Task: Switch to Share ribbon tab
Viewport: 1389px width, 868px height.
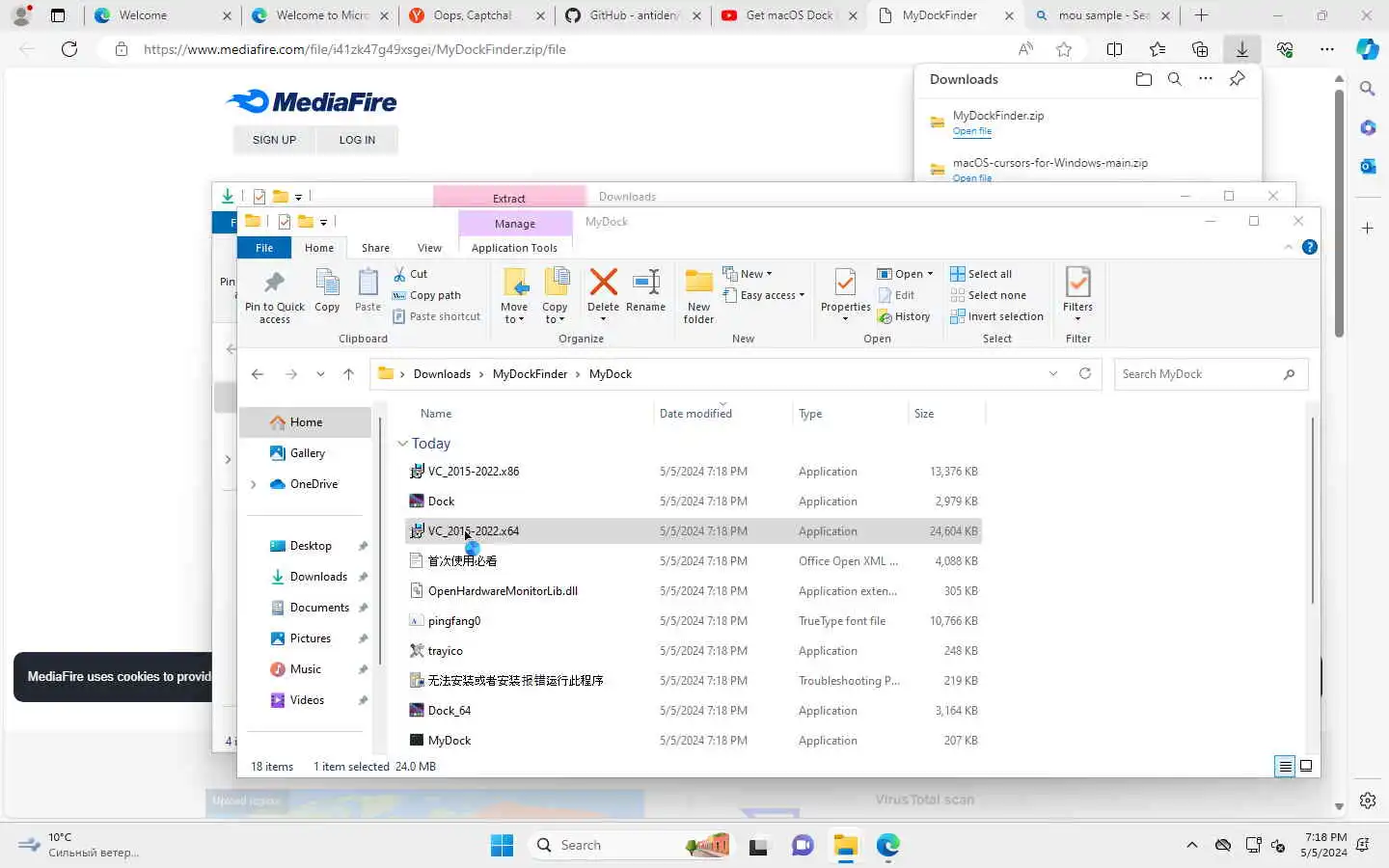Action: 375,248
